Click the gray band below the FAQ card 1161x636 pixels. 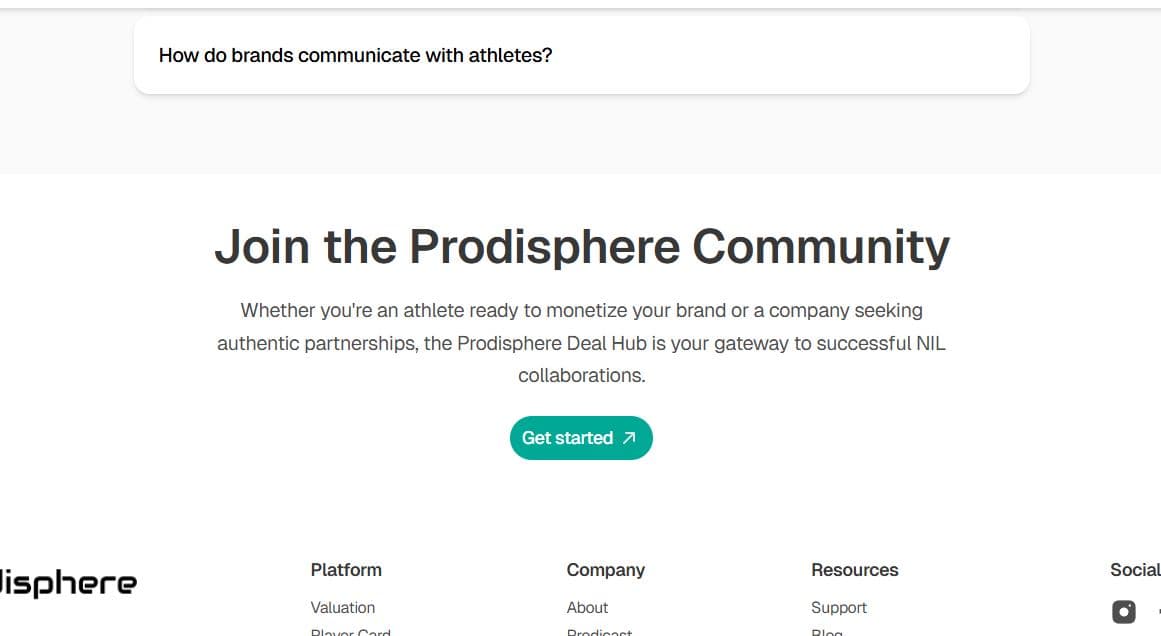(580, 135)
